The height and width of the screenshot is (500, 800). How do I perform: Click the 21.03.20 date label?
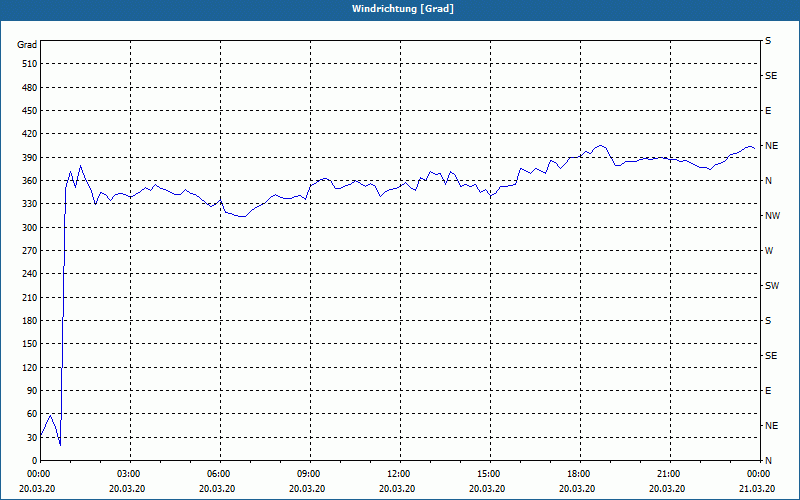757,489
